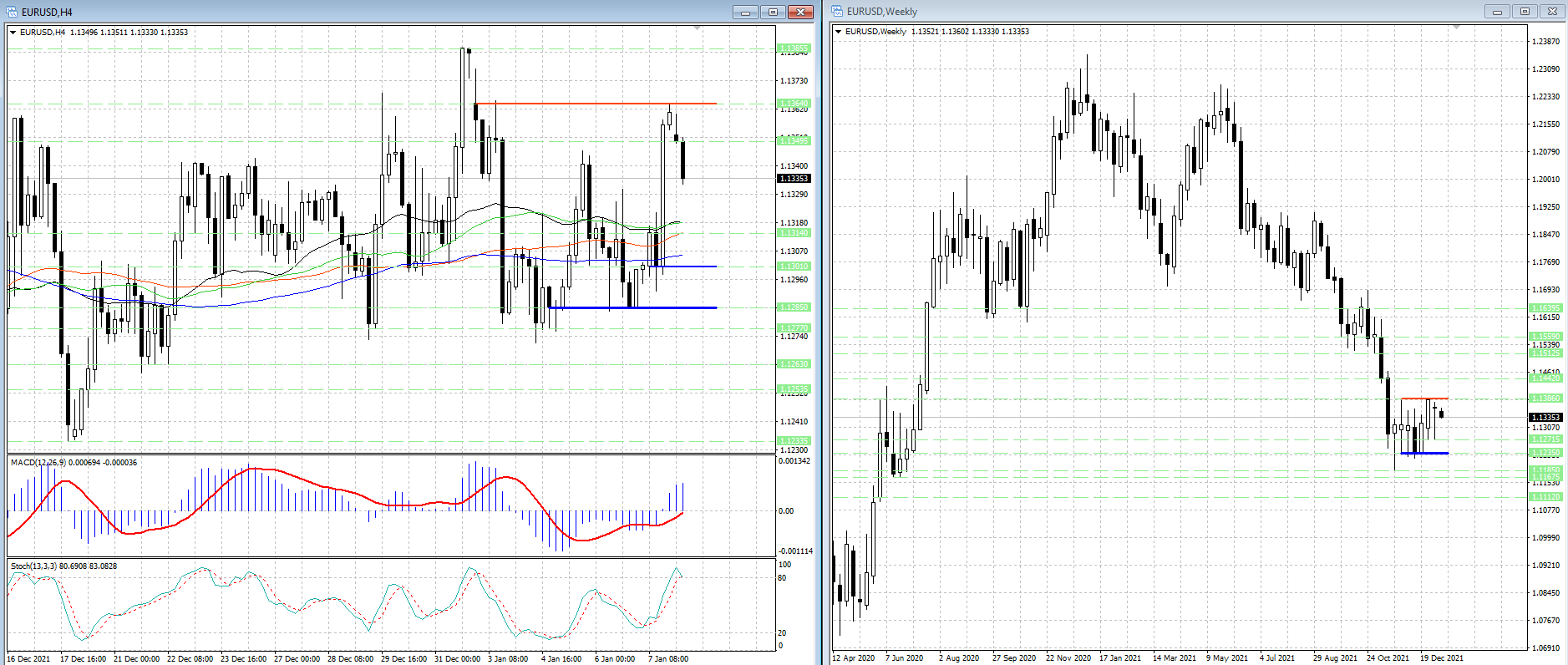Image resolution: width=1568 pixels, height=665 pixels.
Task: Close the EURUSD,Weekly chart window
Action: [1552, 12]
